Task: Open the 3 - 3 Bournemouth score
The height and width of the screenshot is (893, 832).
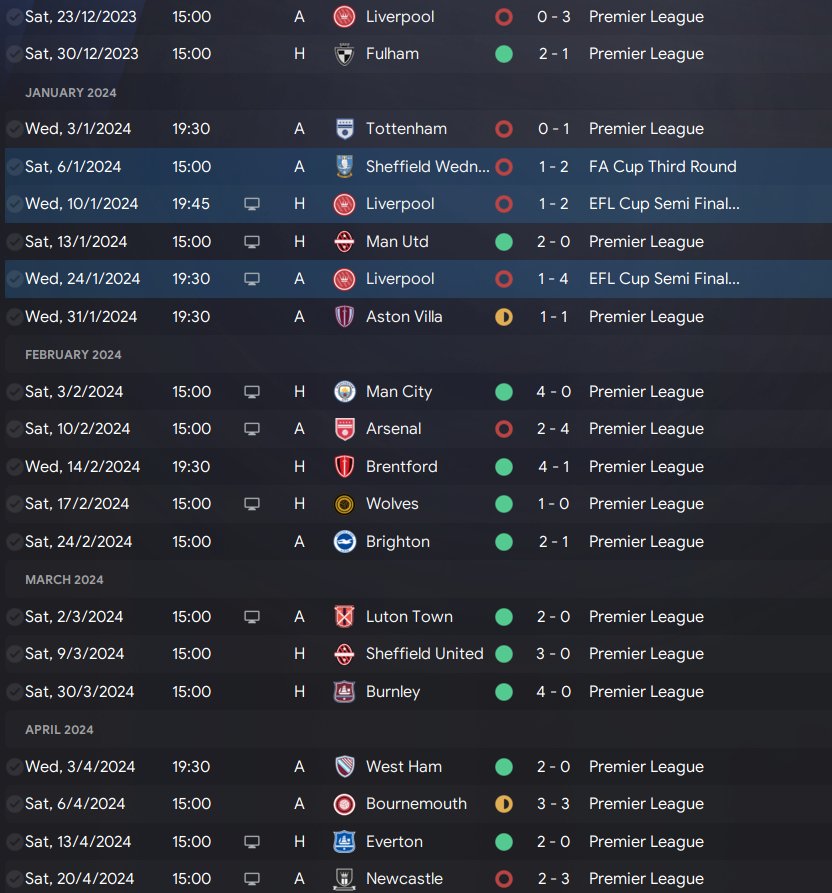Action: pyautogui.click(x=554, y=804)
